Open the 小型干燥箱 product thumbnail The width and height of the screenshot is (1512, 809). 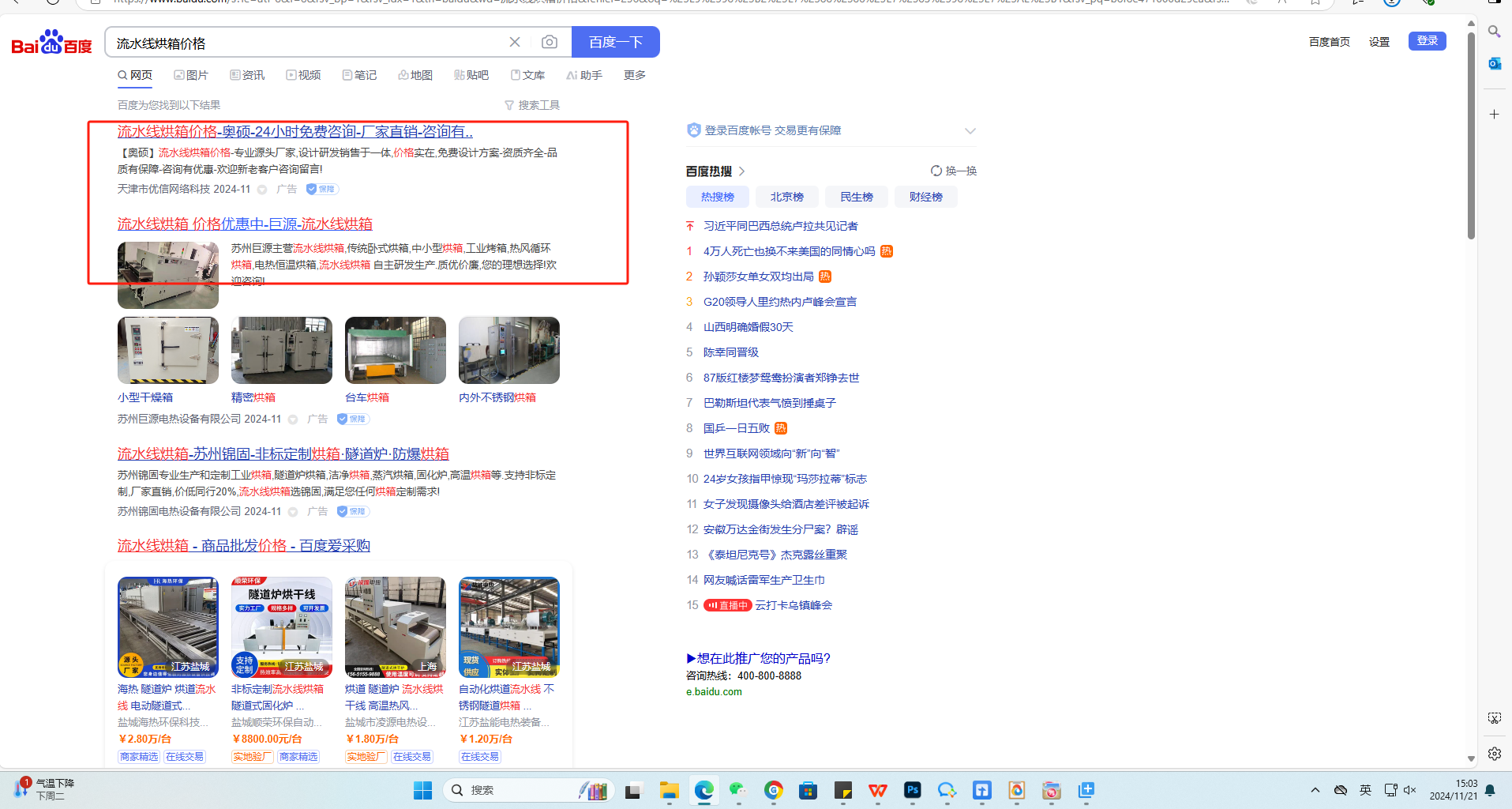point(168,351)
